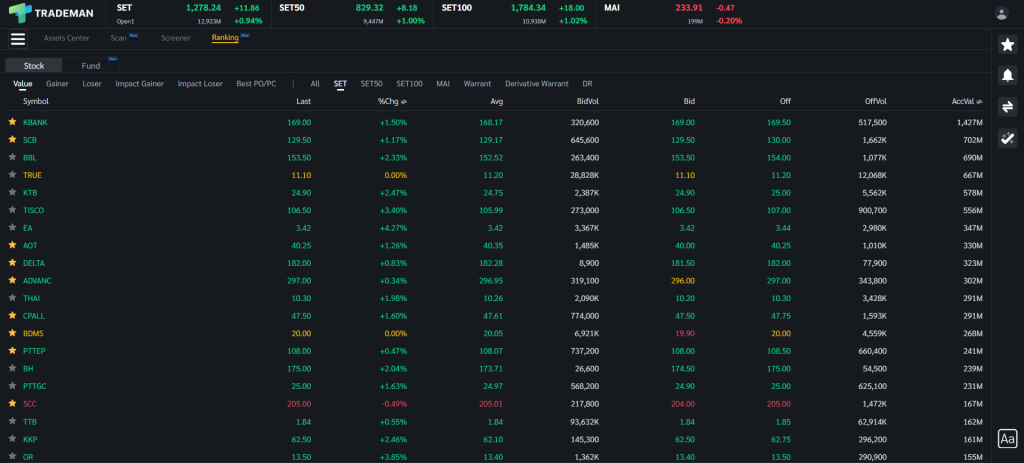Filter list to Warrant

pos(477,84)
